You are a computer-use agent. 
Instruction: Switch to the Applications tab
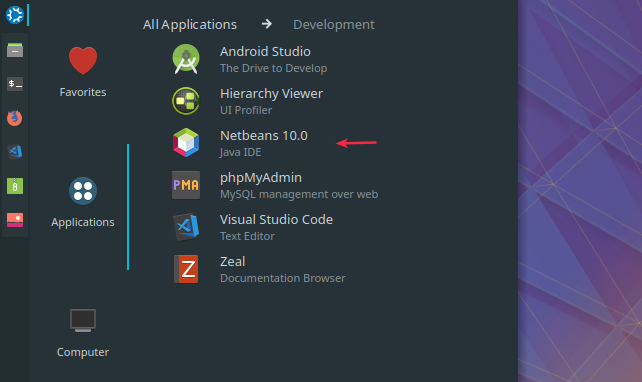pos(83,202)
